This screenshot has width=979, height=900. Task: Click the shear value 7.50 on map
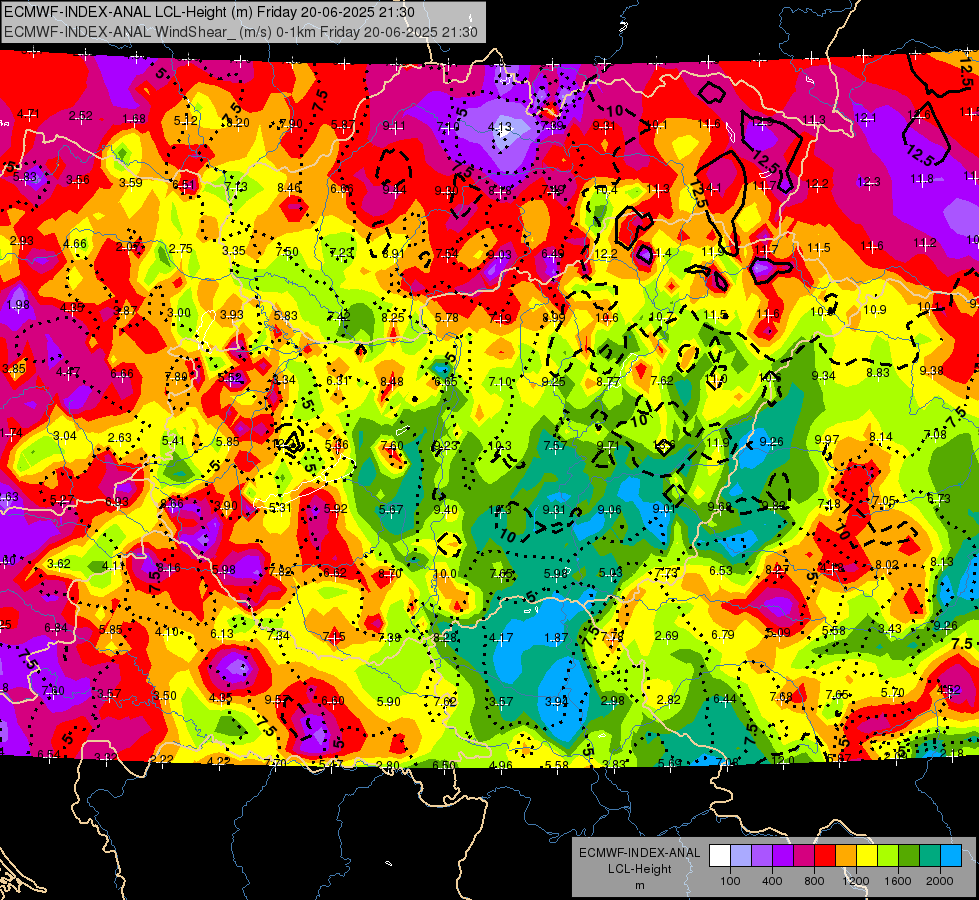(x=287, y=252)
